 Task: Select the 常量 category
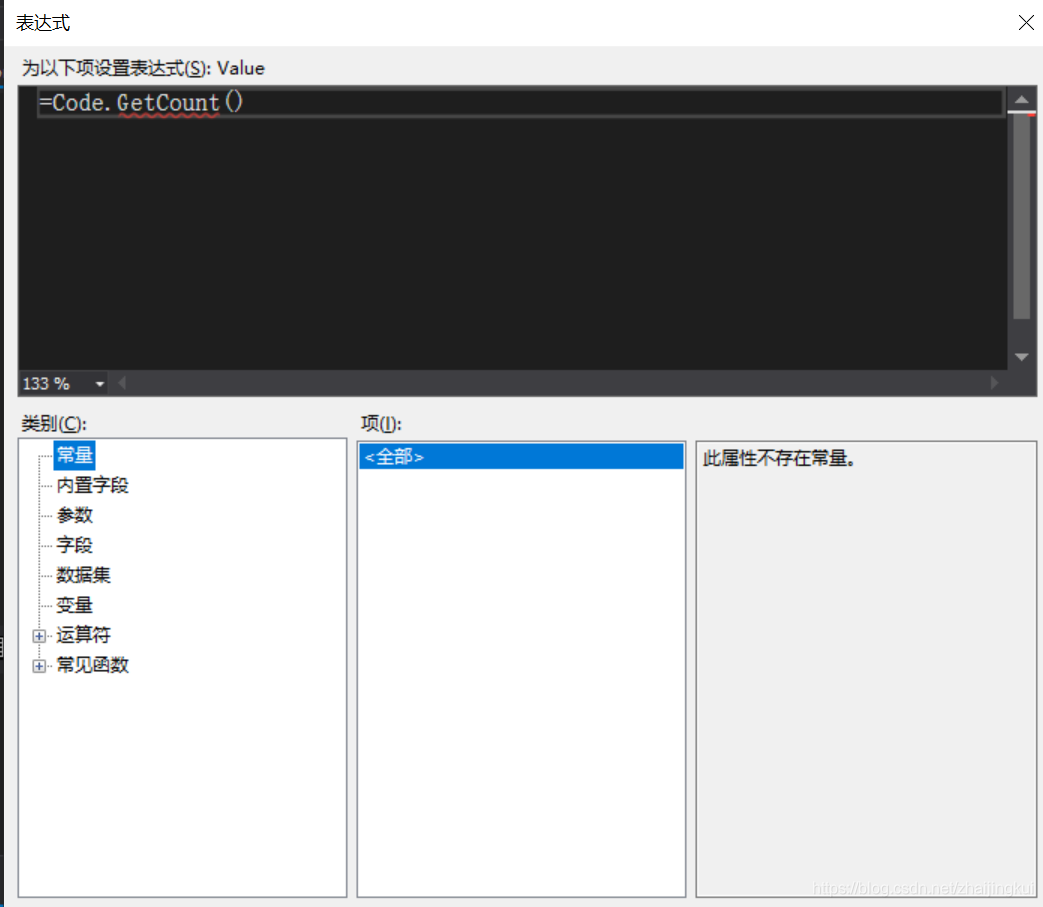(x=74, y=455)
